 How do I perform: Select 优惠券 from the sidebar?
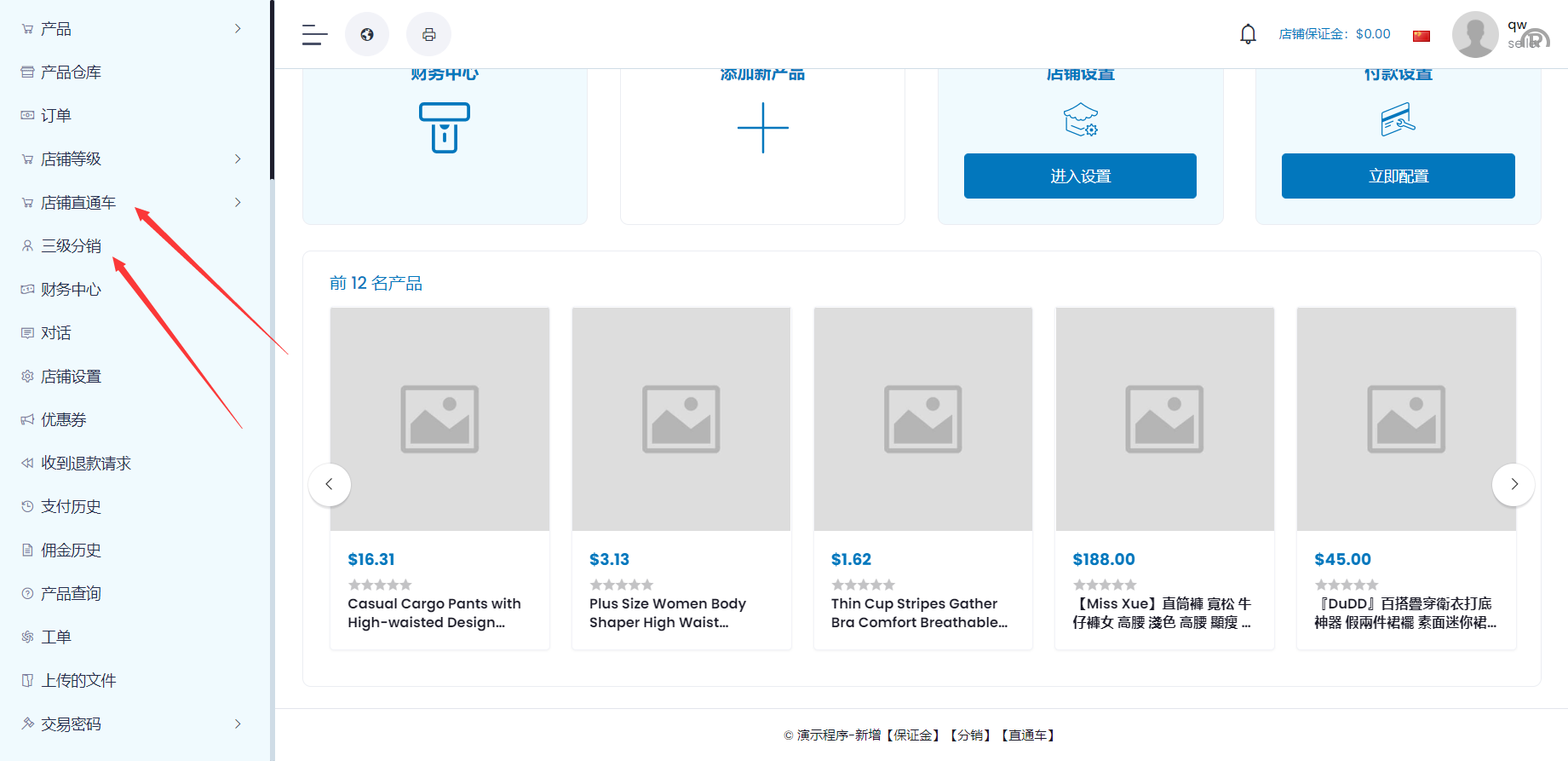(x=64, y=420)
